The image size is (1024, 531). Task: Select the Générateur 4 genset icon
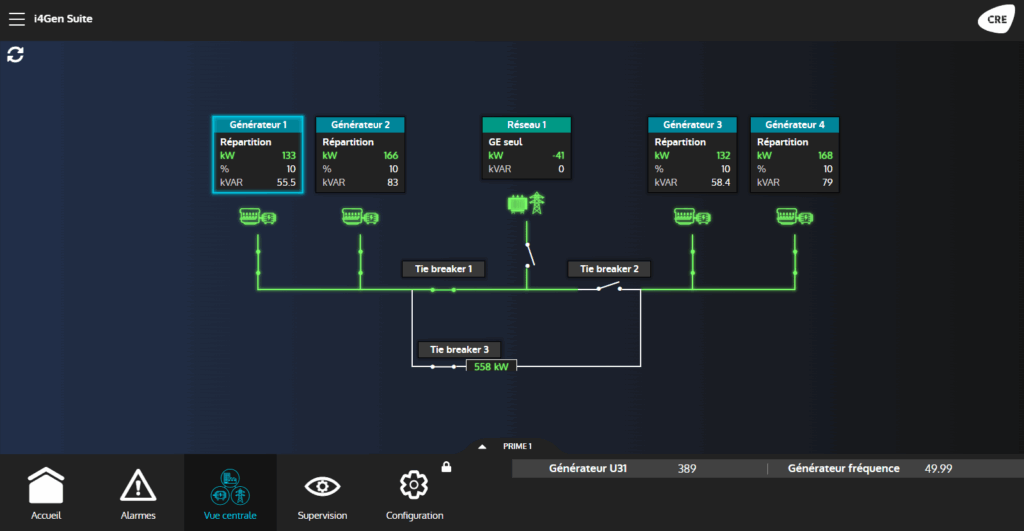[795, 216]
